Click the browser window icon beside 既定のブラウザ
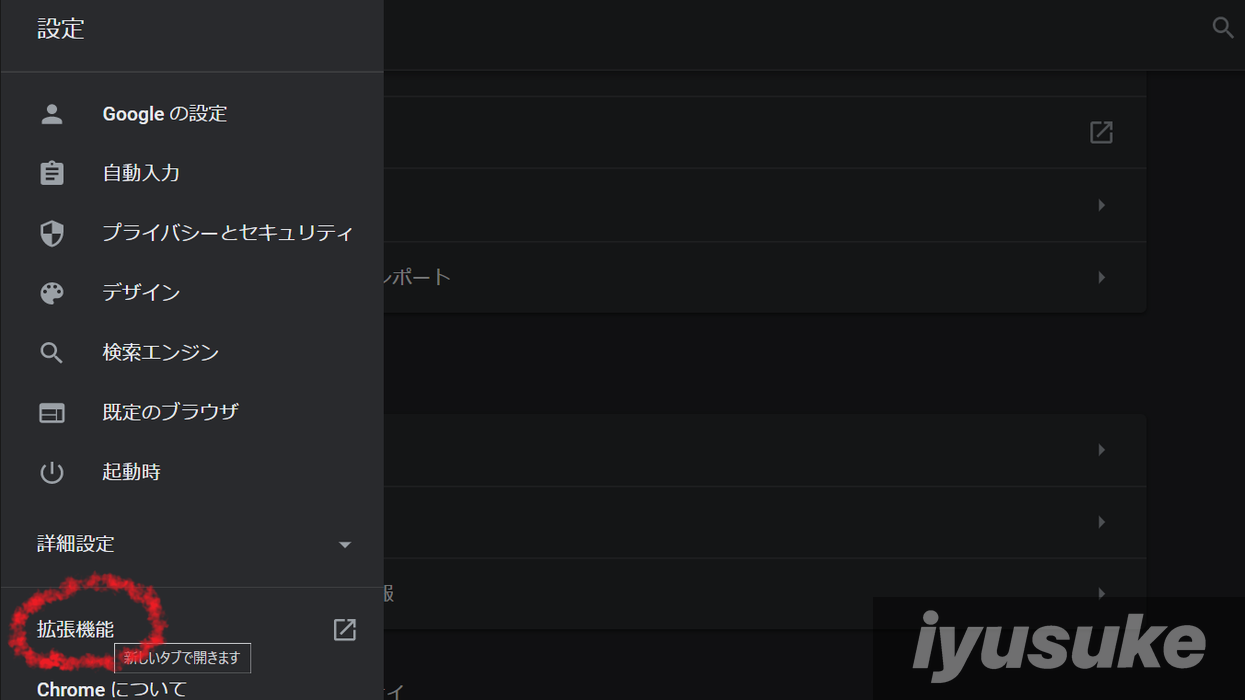1245x700 pixels. point(52,412)
